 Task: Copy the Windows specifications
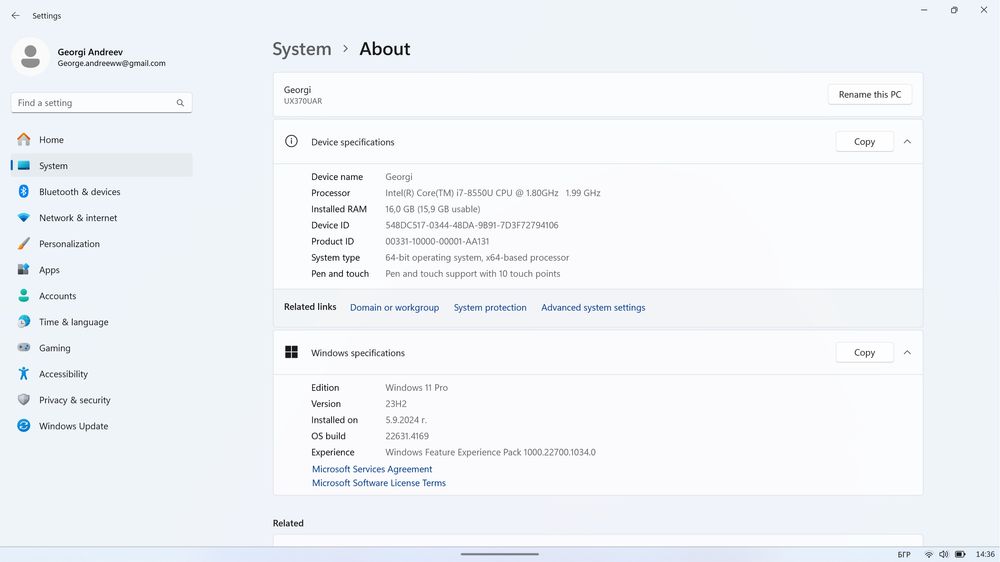864,352
